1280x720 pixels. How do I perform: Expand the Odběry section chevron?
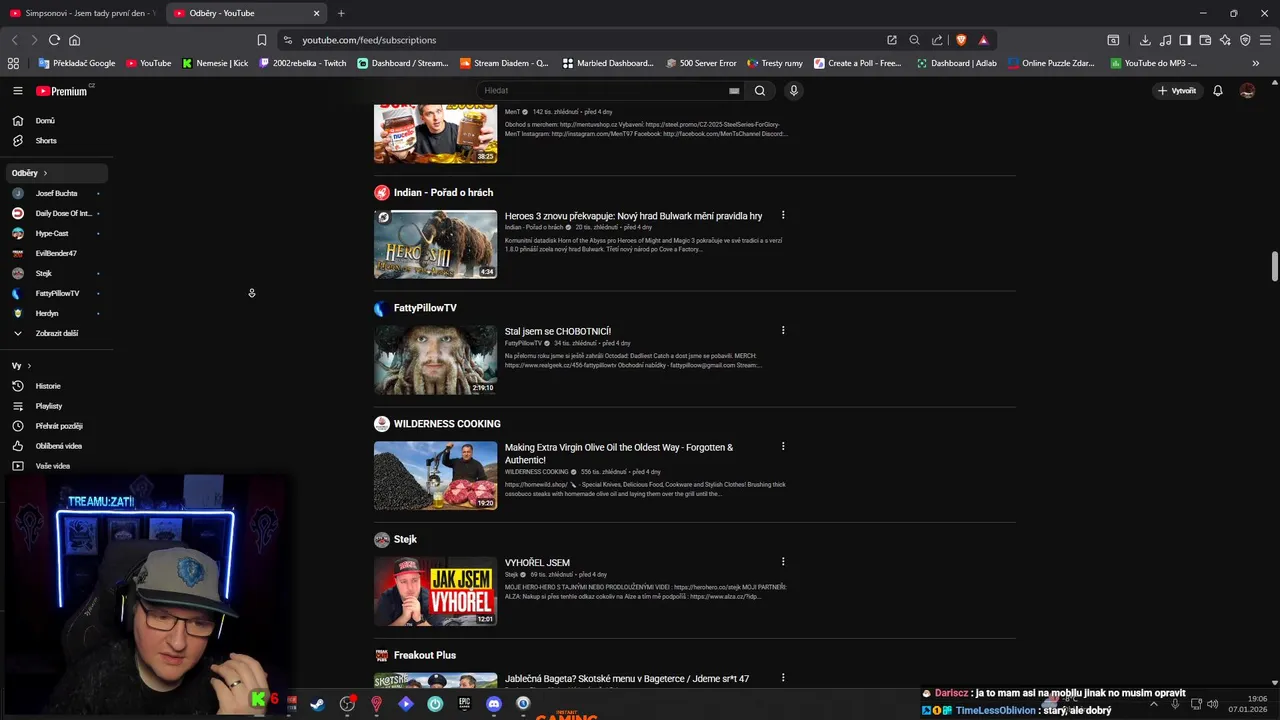(x=45, y=173)
